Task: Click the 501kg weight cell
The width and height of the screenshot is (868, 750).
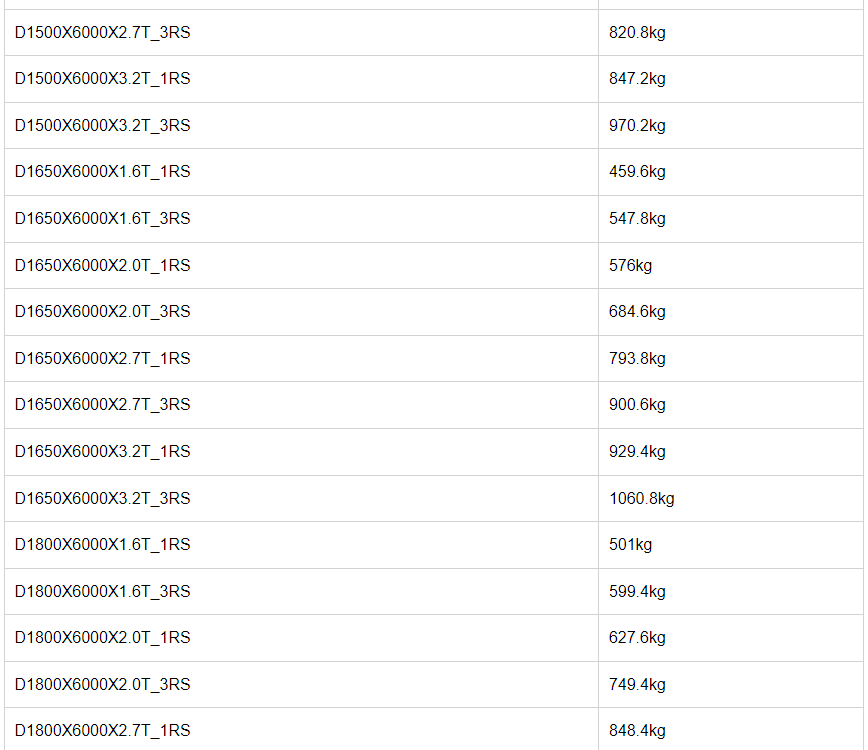Action: tap(630, 544)
